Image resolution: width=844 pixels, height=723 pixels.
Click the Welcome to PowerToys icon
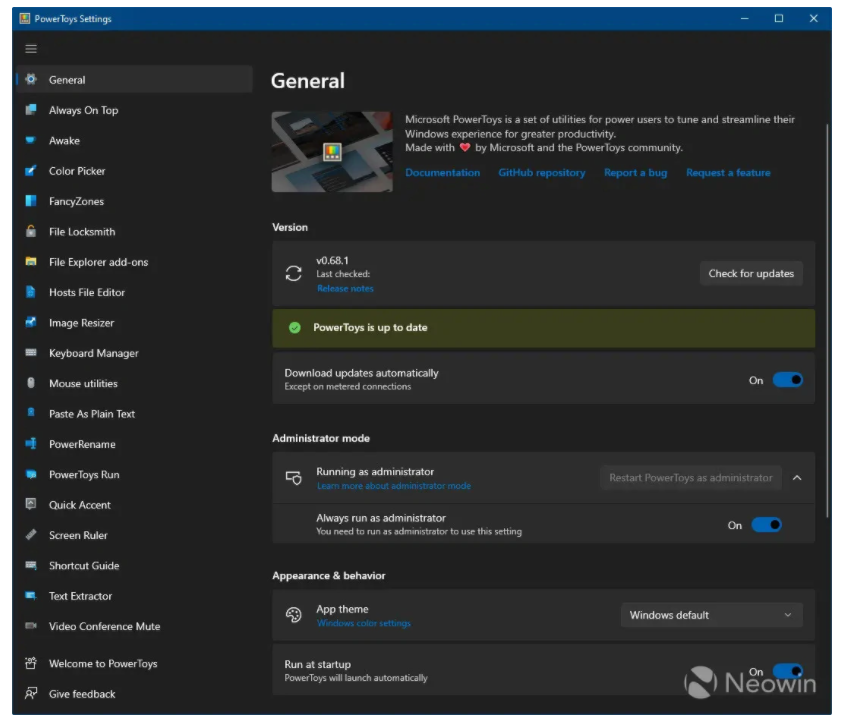point(31,663)
